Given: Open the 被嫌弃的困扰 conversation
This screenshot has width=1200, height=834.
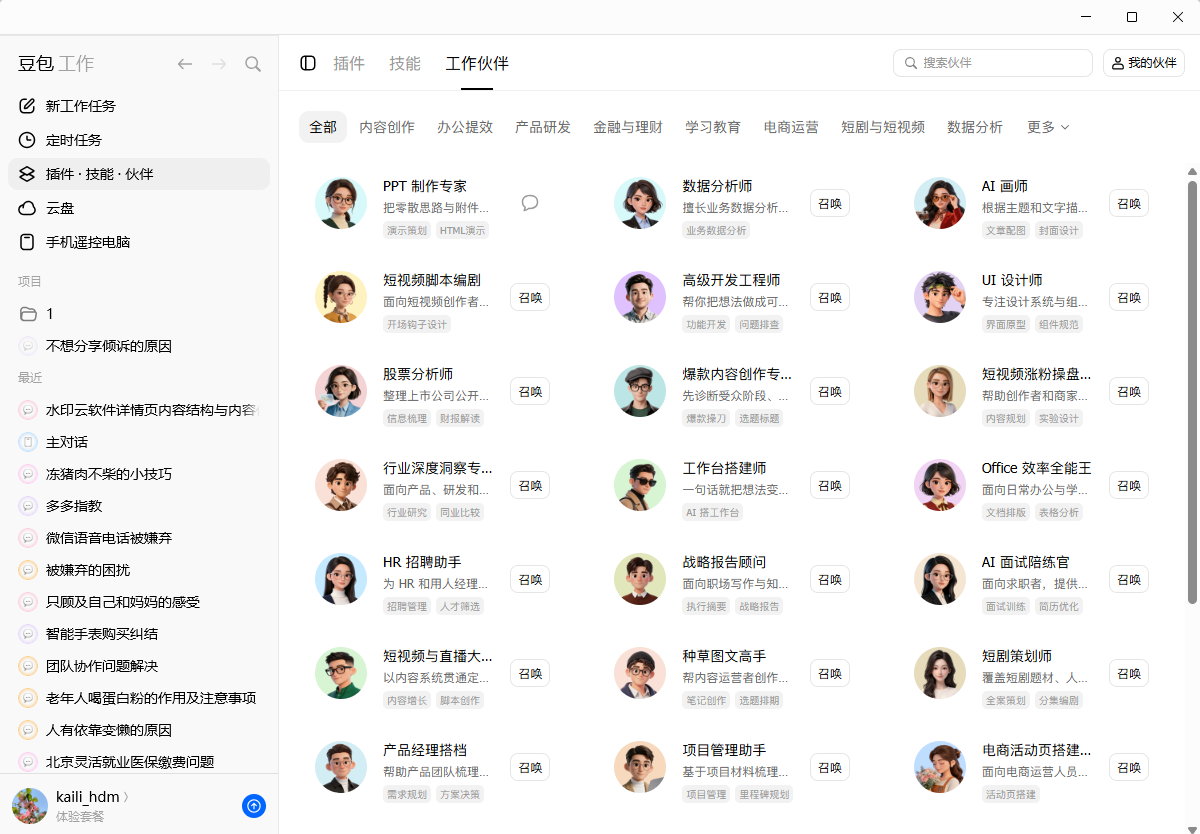Looking at the screenshot, I should (139, 570).
